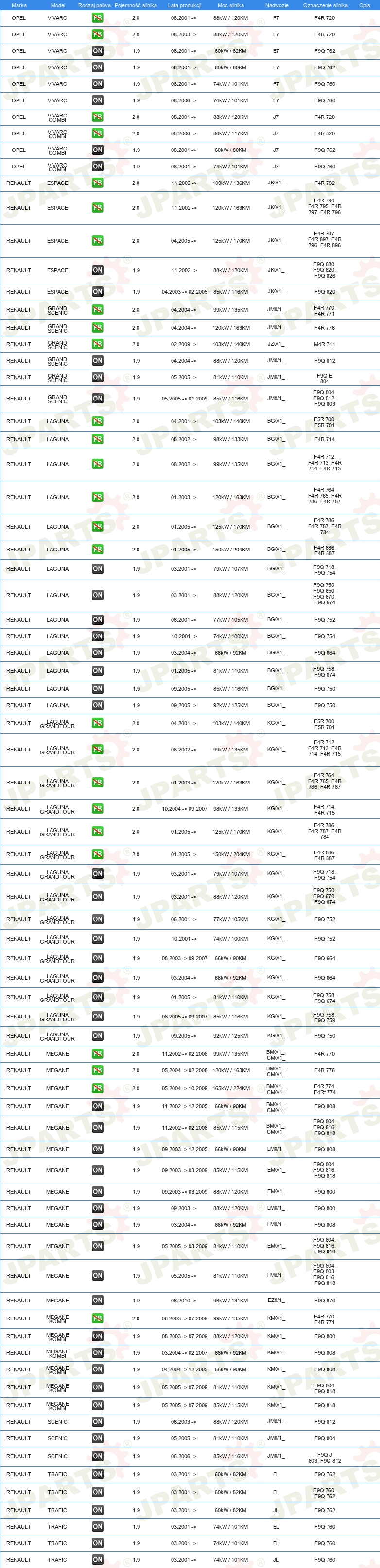The height and width of the screenshot is (1568, 380).
Task: Click diesel ON icon in Scenic F9Q 812 row
Action: tap(98, 1422)
